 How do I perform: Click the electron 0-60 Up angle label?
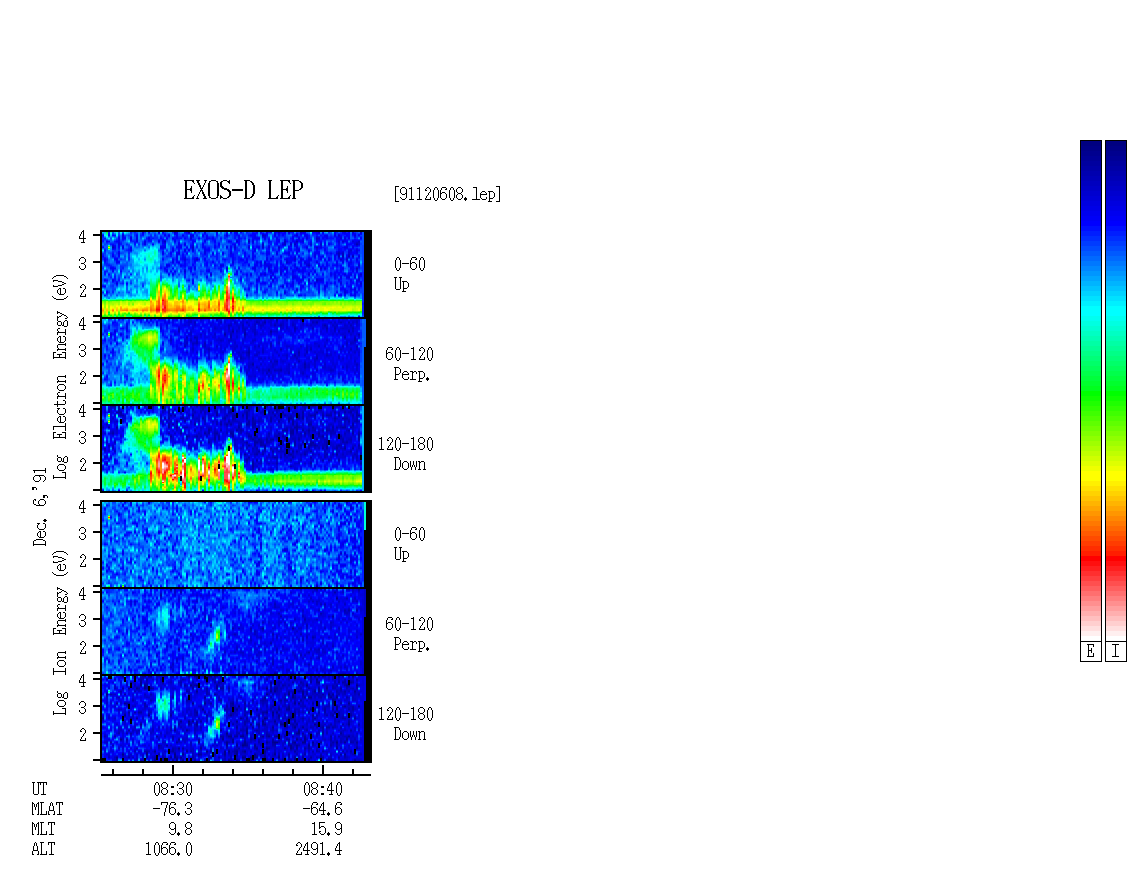(409, 275)
